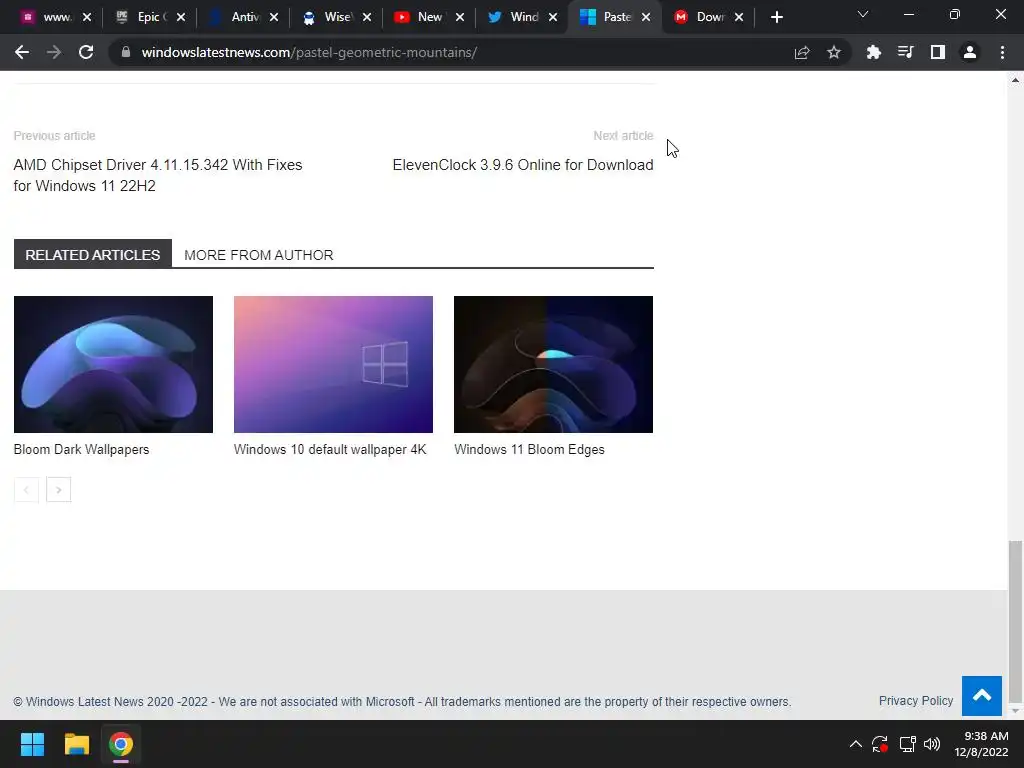Close the Twitter 'Wind' tab

(x=553, y=17)
